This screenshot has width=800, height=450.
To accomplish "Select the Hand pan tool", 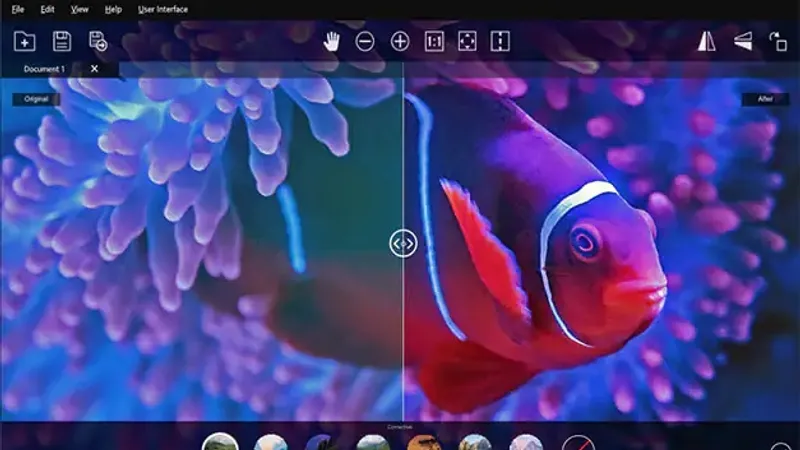I will pos(333,41).
